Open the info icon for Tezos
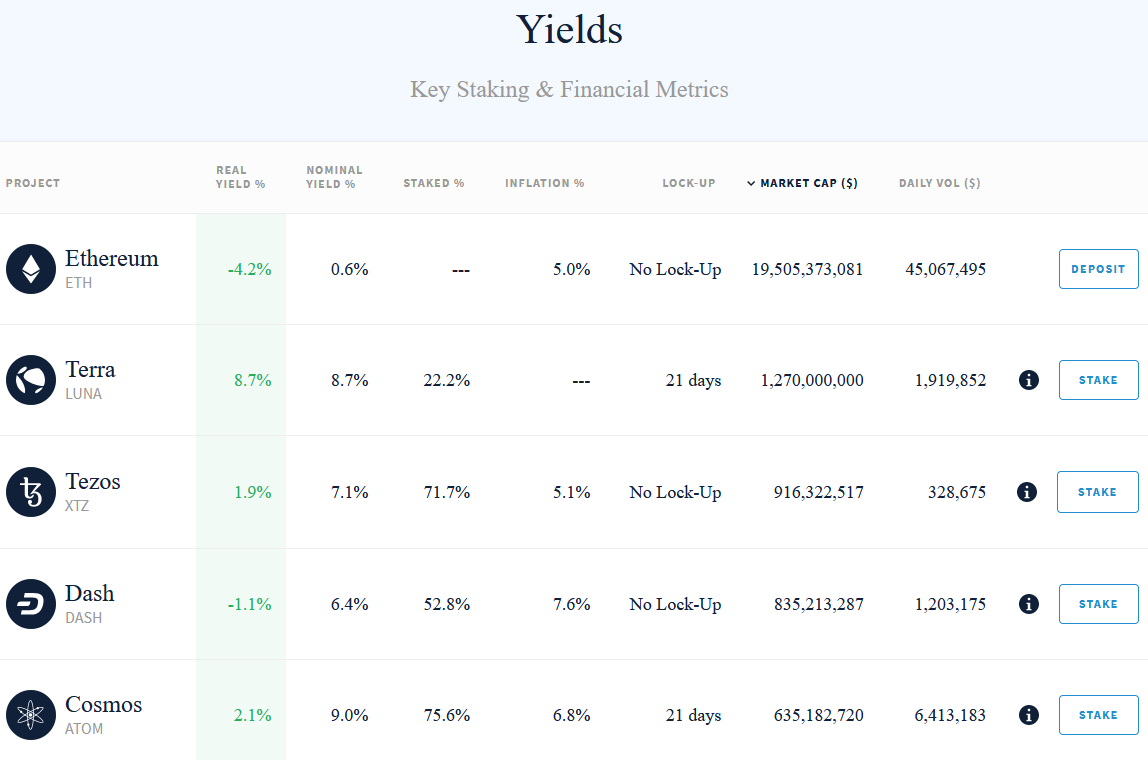Image resolution: width=1148 pixels, height=760 pixels. click(x=1026, y=492)
